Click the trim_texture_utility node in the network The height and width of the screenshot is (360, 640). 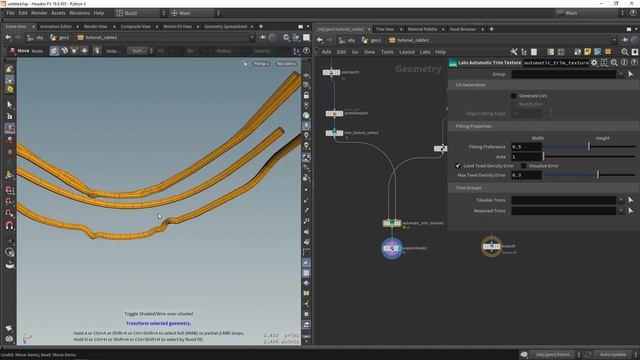(x=334, y=133)
